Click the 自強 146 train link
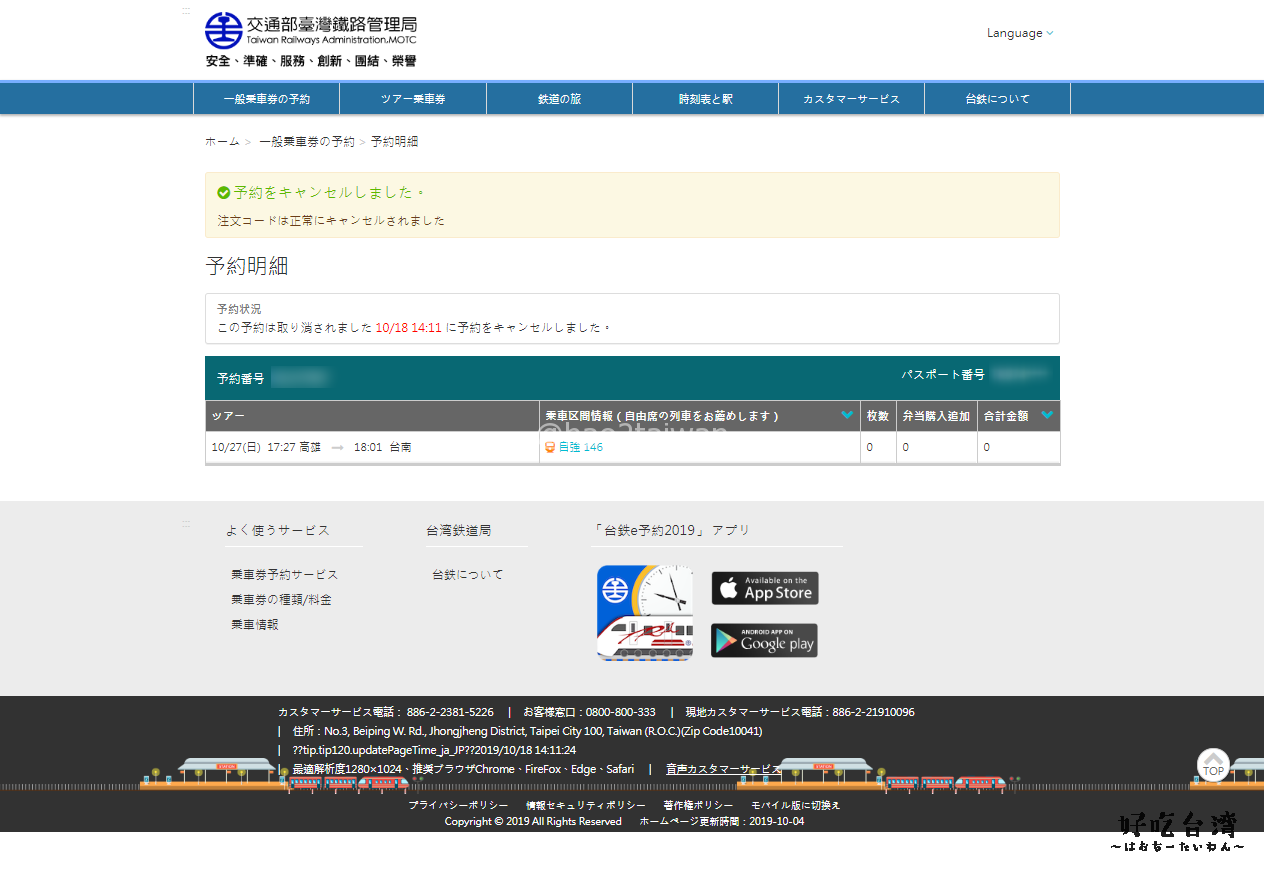This screenshot has height=872, width=1264. [x=581, y=448]
